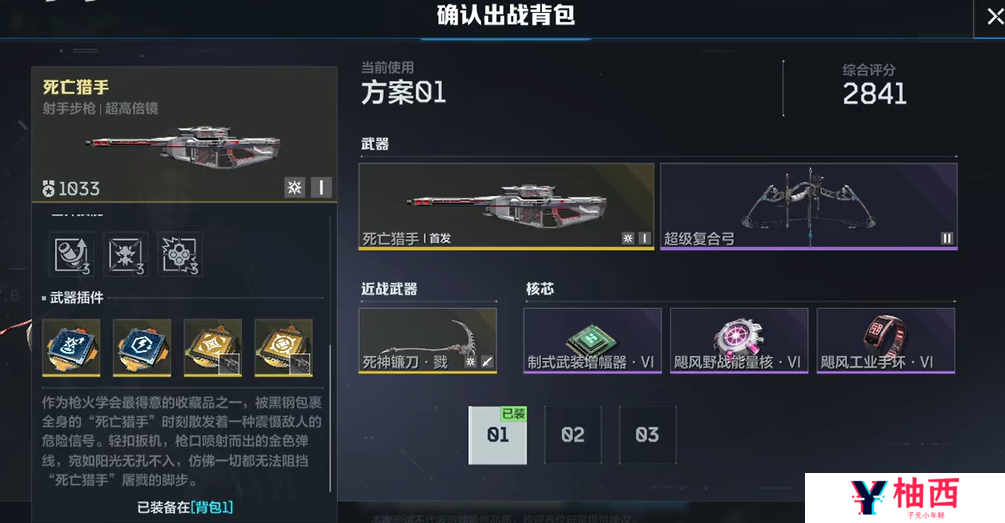Image resolution: width=1005 pixels, height=523 pixels.
Task: Select 飓风工业手环·VI core
Action: (886, 341)
